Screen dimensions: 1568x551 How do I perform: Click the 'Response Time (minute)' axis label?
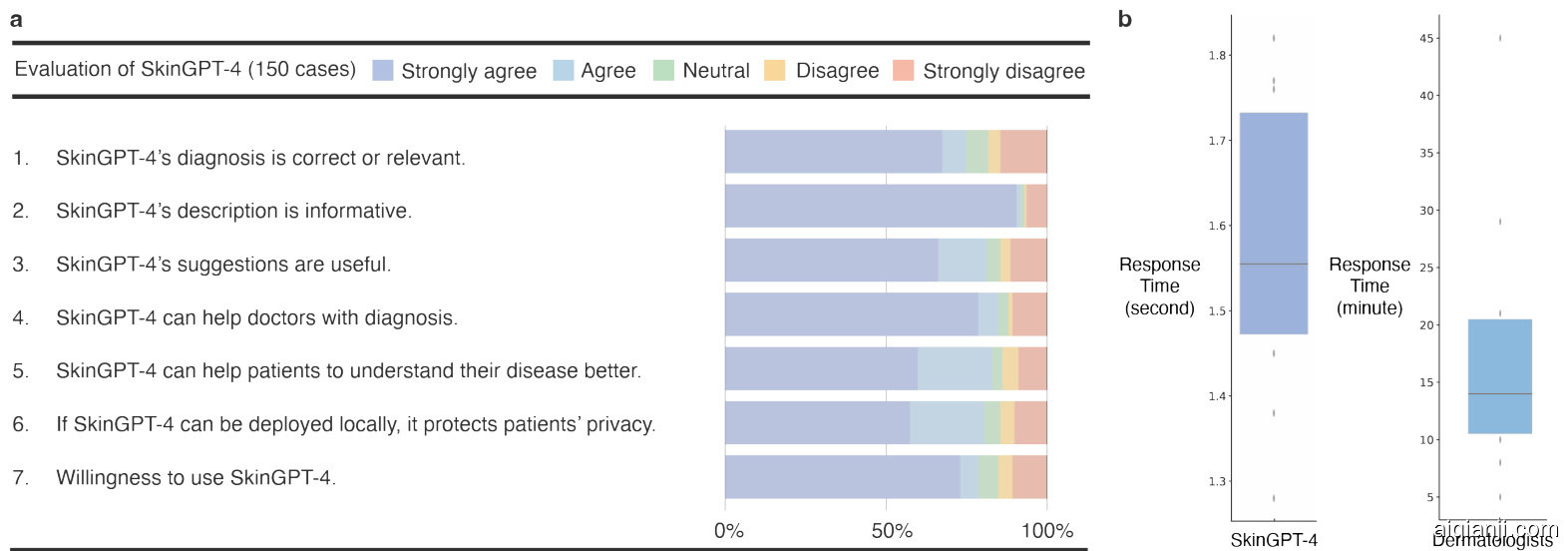(1370, 286)
